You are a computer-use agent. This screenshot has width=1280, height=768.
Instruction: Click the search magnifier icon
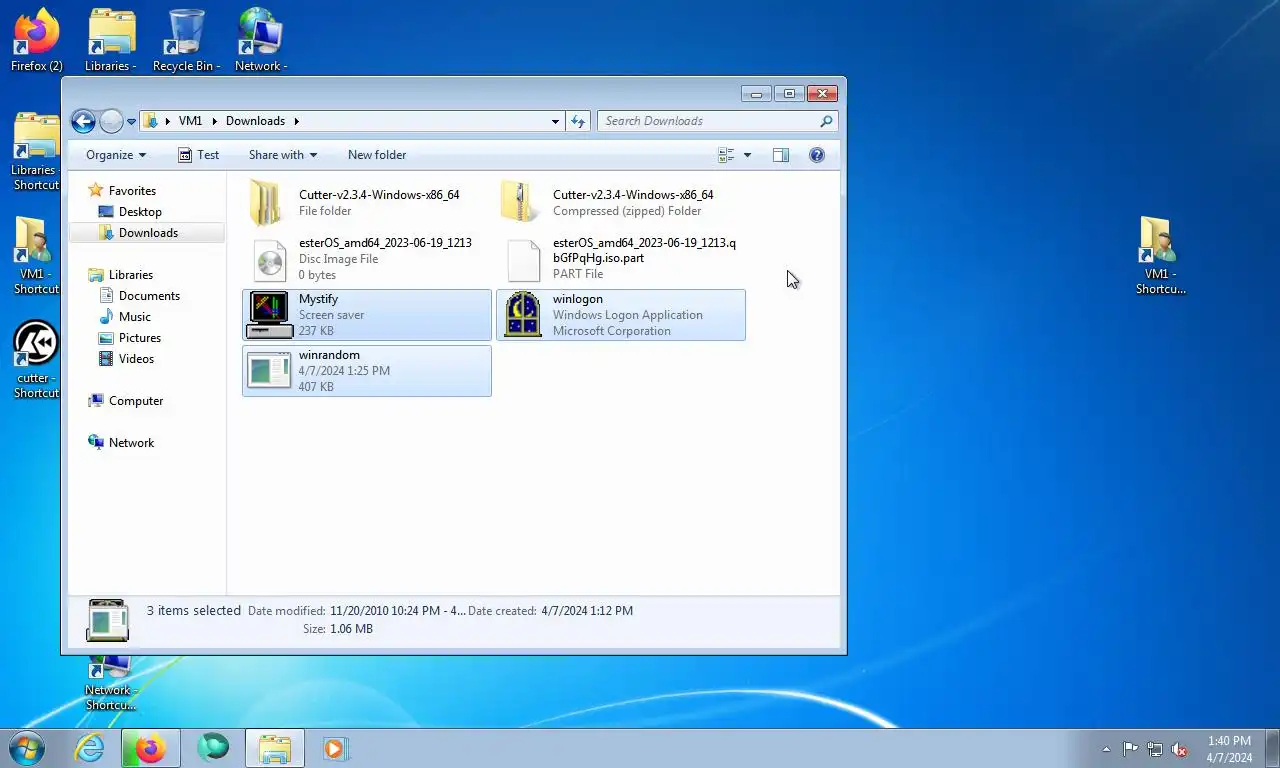coord(826,121)
